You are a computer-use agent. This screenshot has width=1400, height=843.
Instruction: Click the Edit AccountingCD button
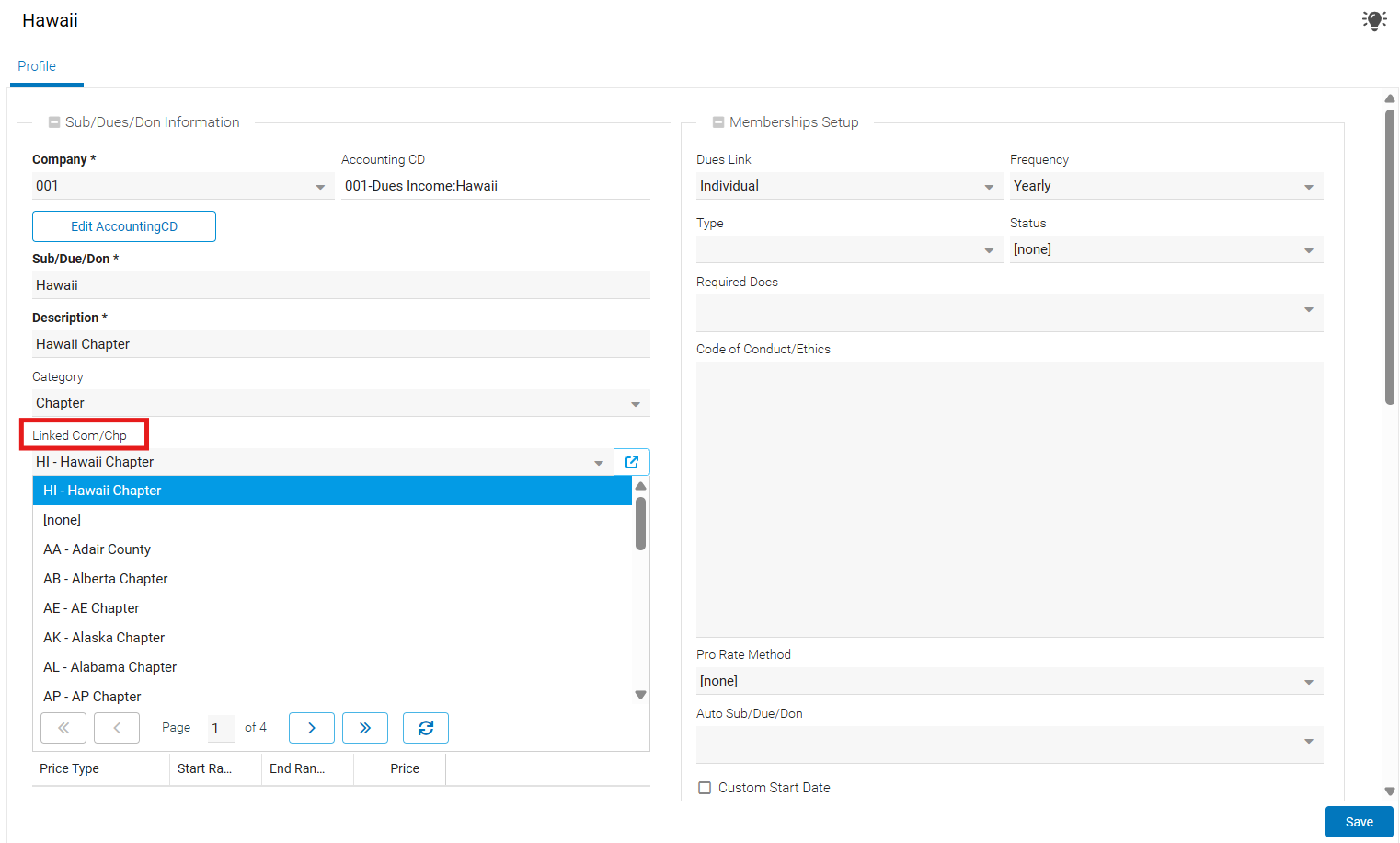click(124, 226)
